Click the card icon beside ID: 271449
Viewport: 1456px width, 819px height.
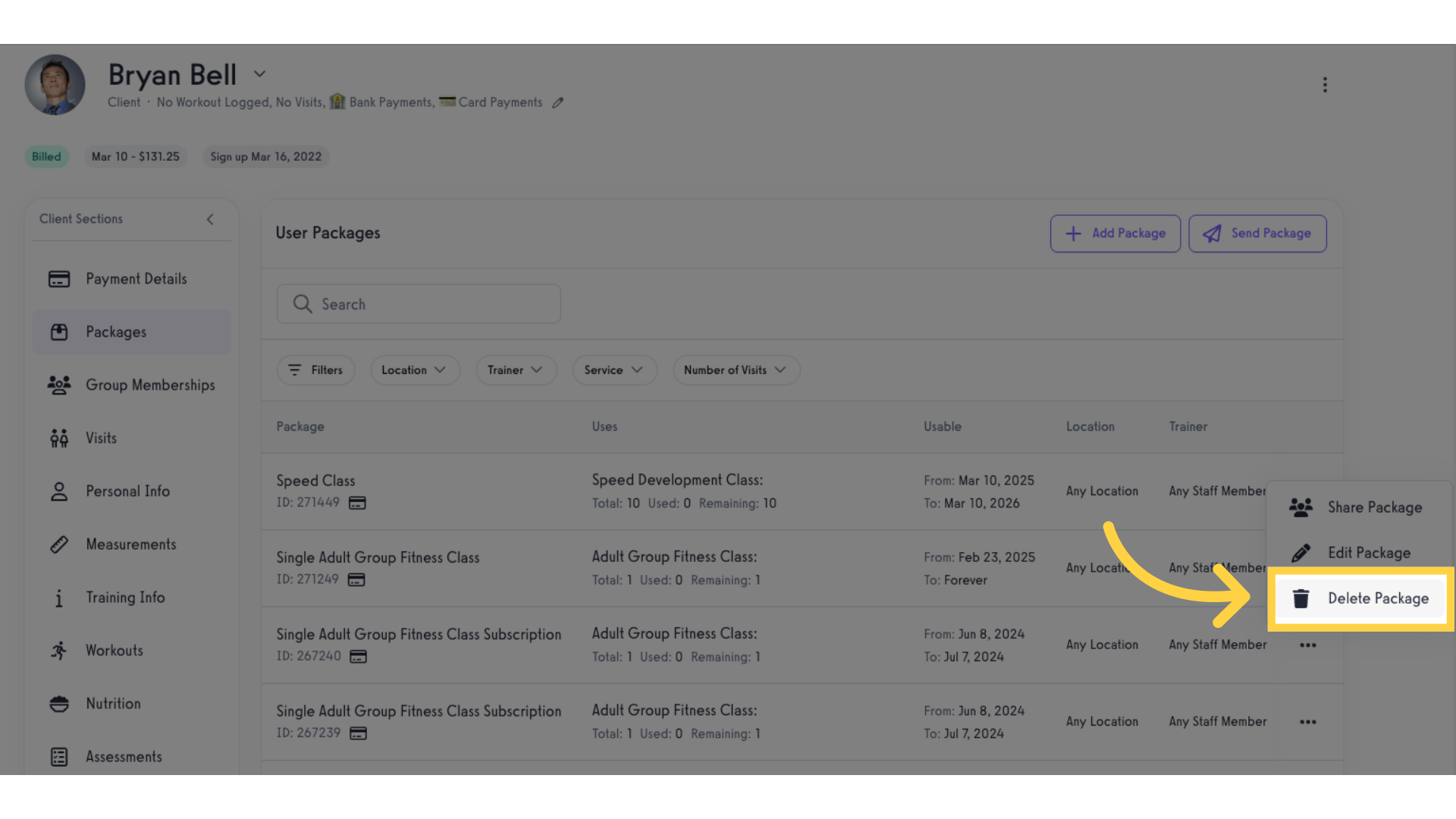coord(357,504)
